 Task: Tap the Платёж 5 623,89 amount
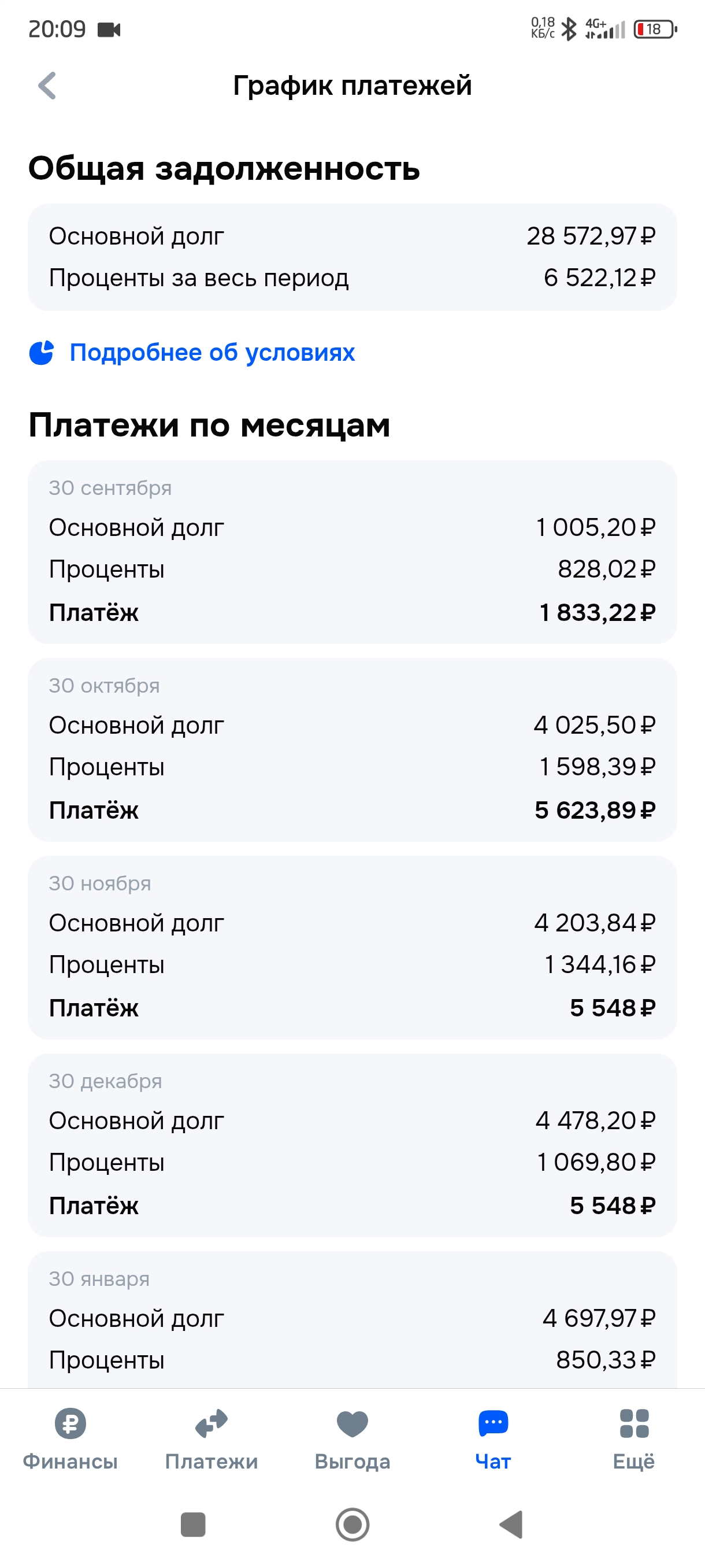595,810
